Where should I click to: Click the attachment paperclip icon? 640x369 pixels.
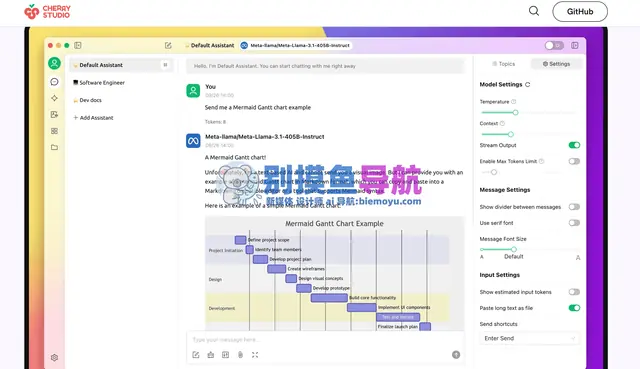pos(240,355)
